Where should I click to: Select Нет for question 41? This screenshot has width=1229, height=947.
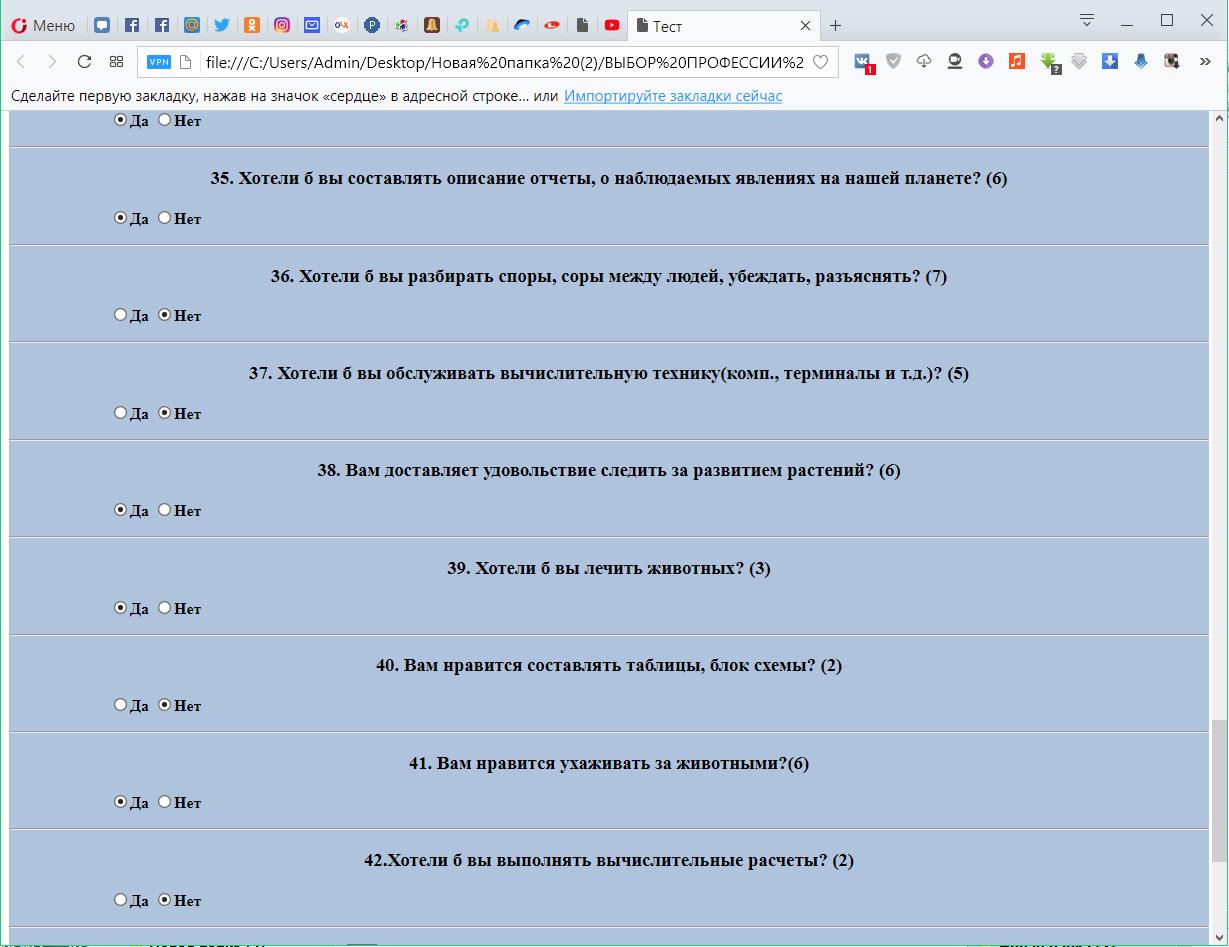[165, 801]
